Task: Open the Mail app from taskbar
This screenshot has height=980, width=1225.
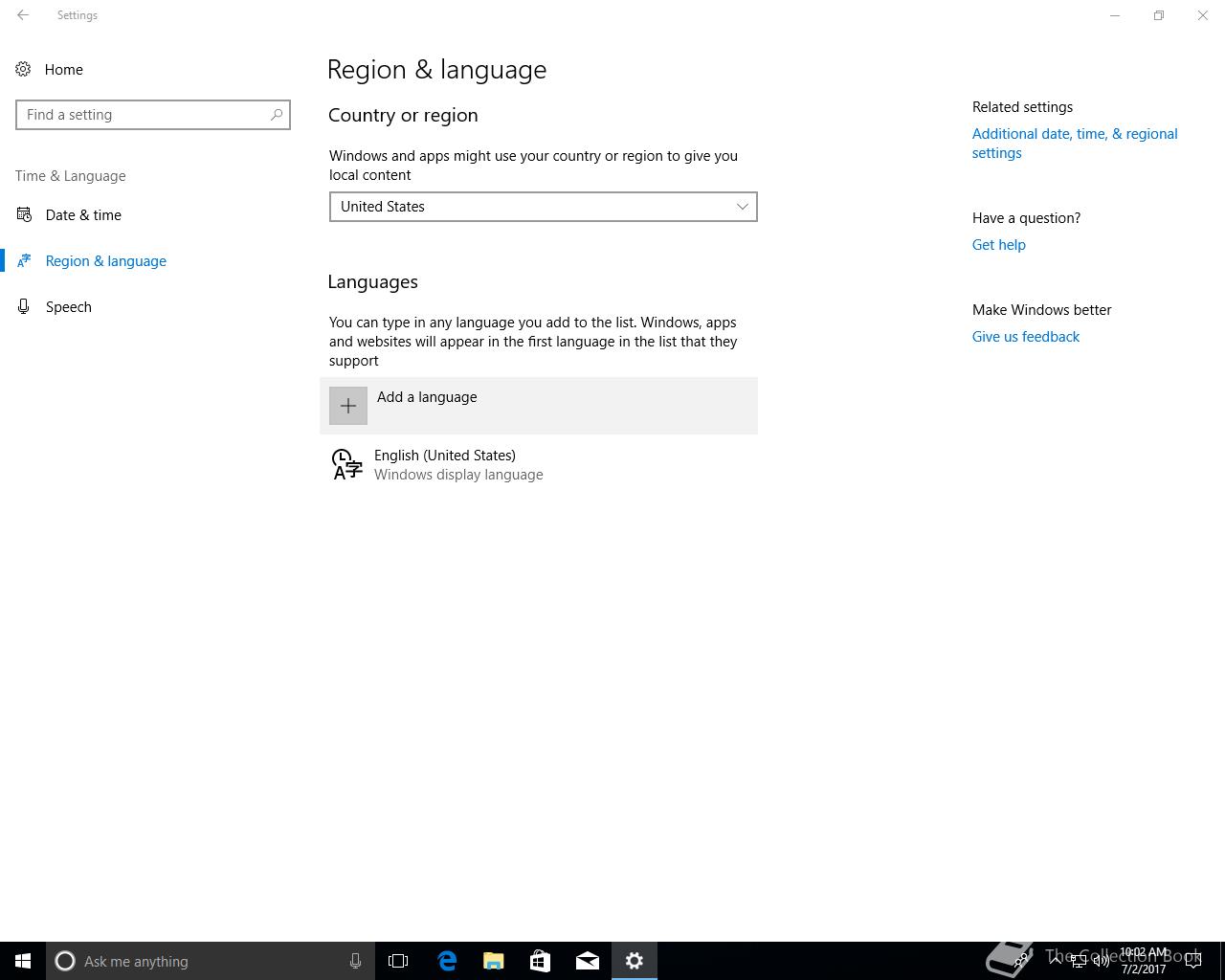Action: 588,961
